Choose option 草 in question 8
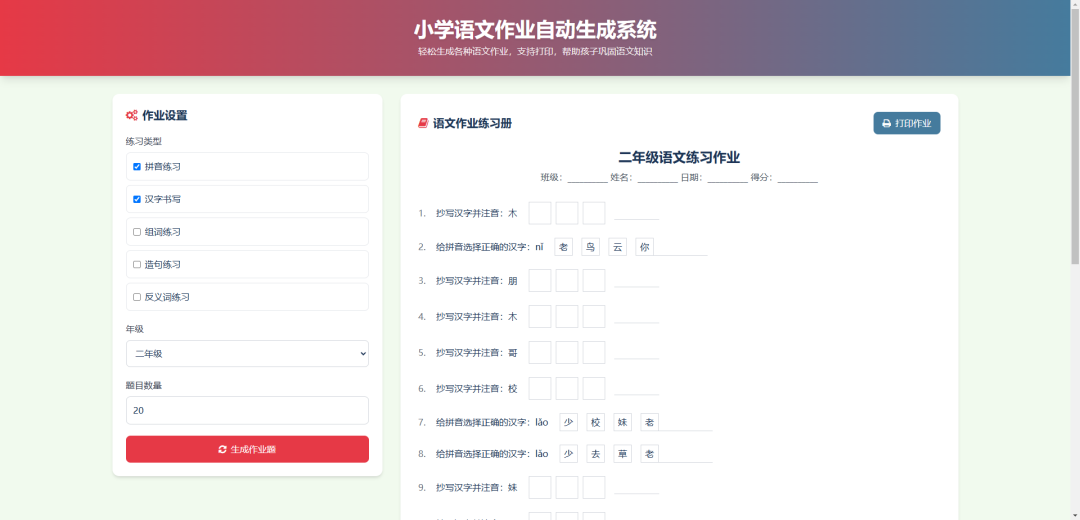 coord(622,454)
